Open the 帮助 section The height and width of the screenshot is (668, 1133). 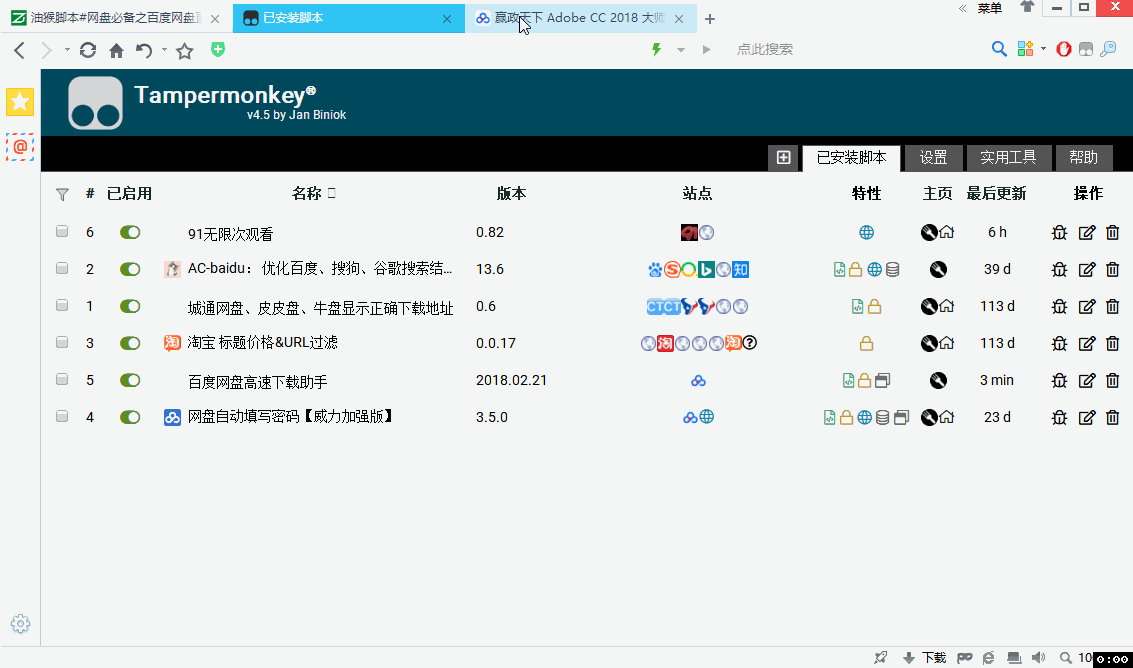(1083, 157)
